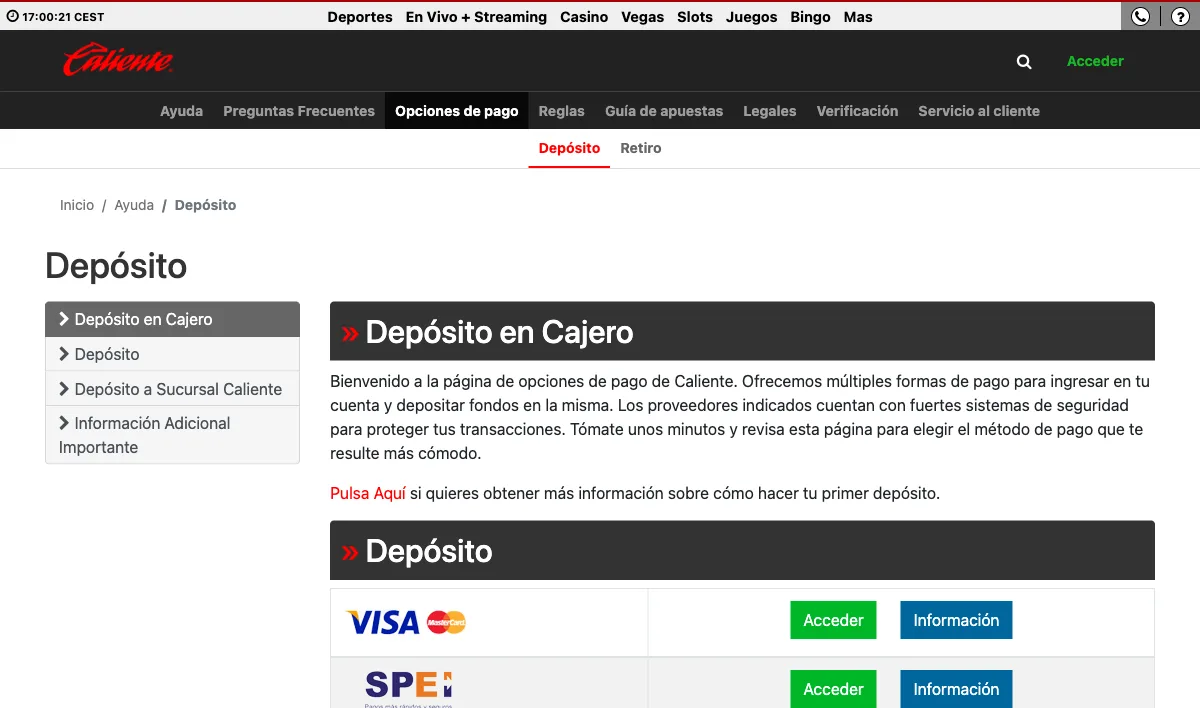Open the question mark help icon
1200x708 pixels.
1180,16
